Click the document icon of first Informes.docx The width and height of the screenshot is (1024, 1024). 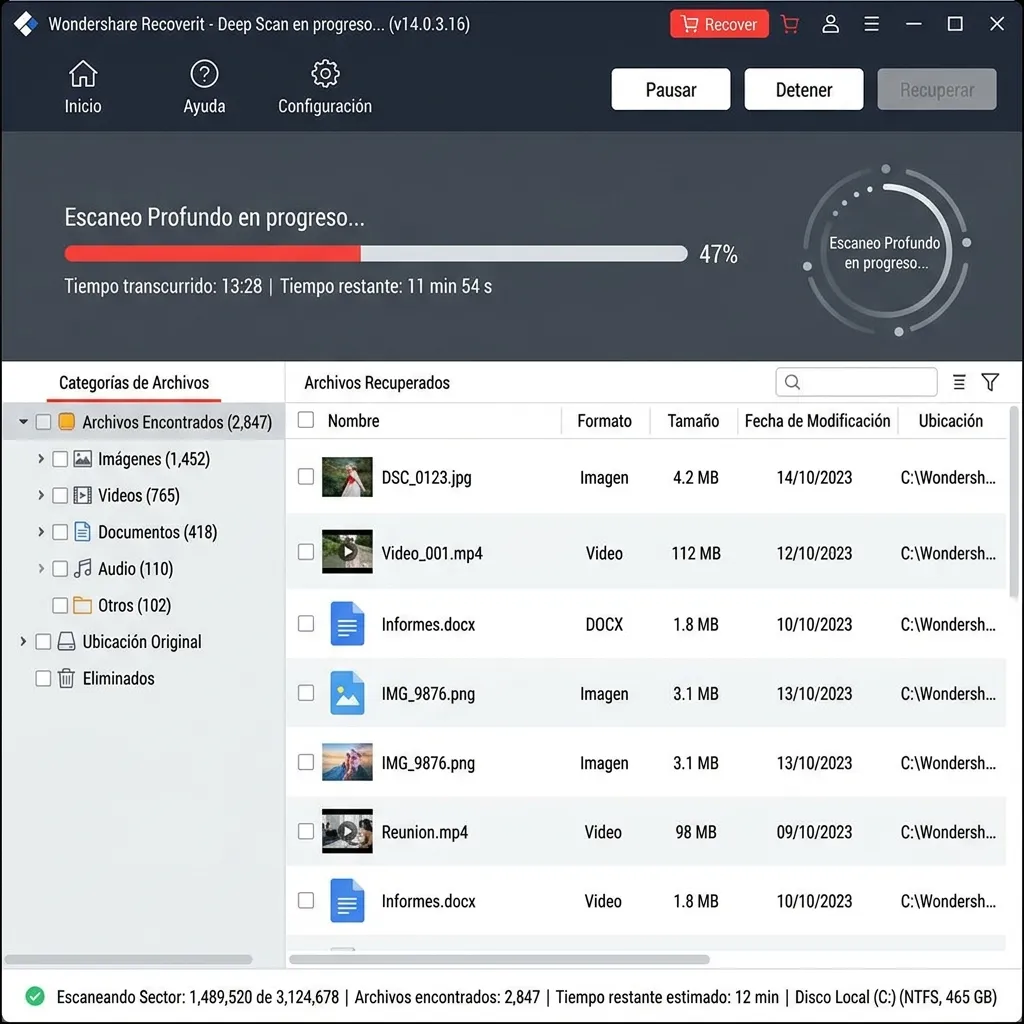[x=347, y=623]
